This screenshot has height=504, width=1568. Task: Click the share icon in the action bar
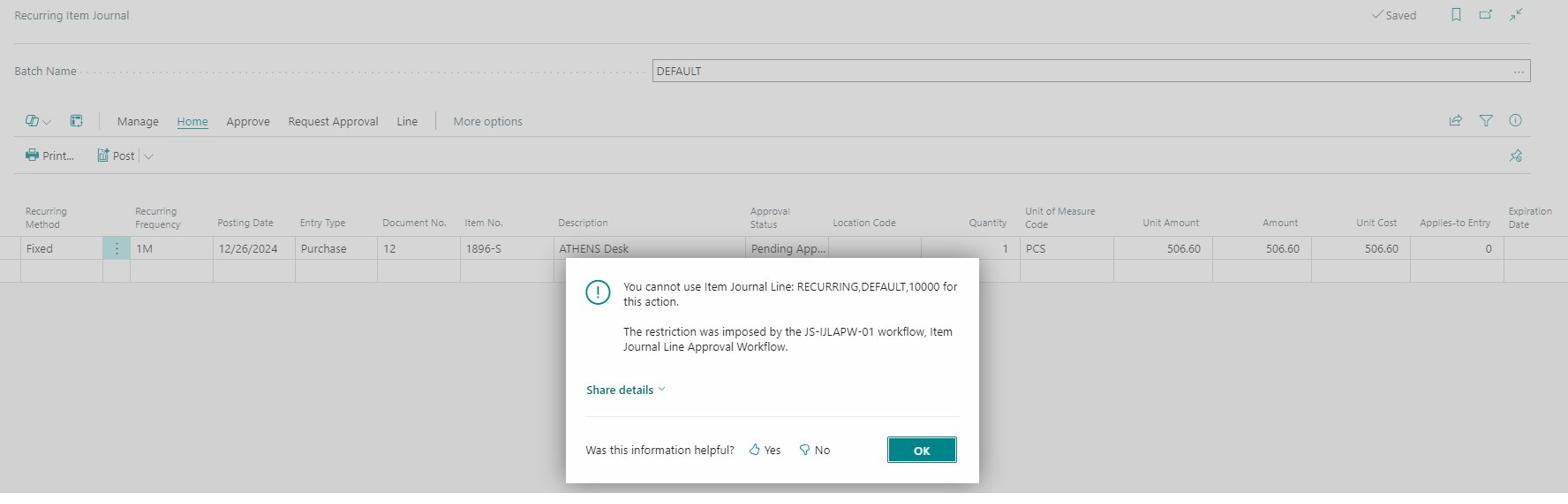pos(1455,121)
